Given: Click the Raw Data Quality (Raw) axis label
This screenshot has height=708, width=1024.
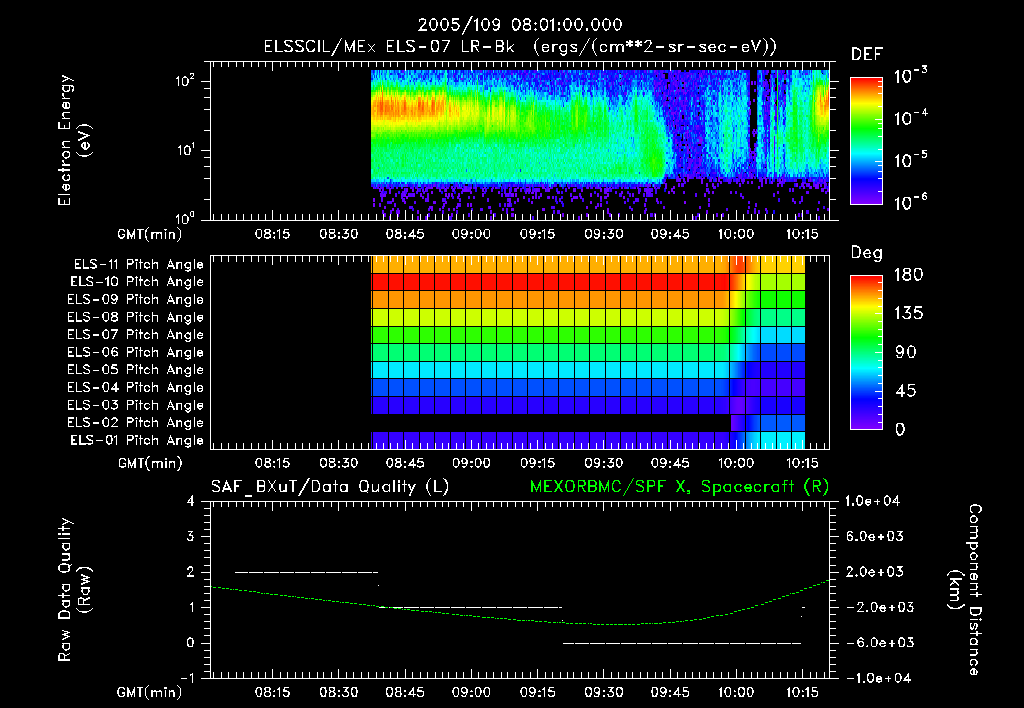Looking at the screenshot, I should click(x=74, y=590).
